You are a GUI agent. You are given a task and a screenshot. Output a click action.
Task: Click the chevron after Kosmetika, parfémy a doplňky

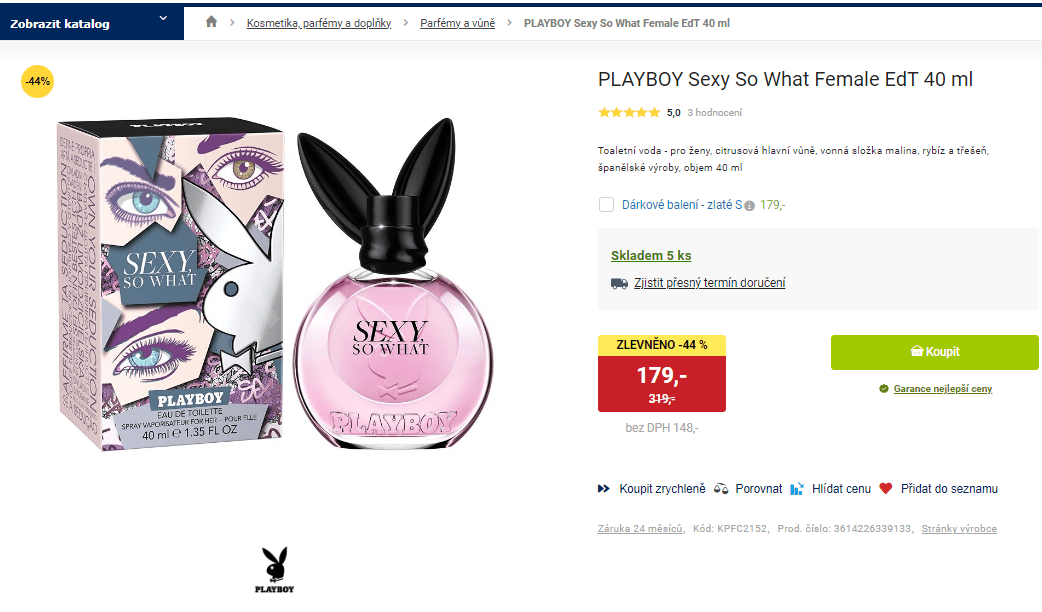coord(406,21)
